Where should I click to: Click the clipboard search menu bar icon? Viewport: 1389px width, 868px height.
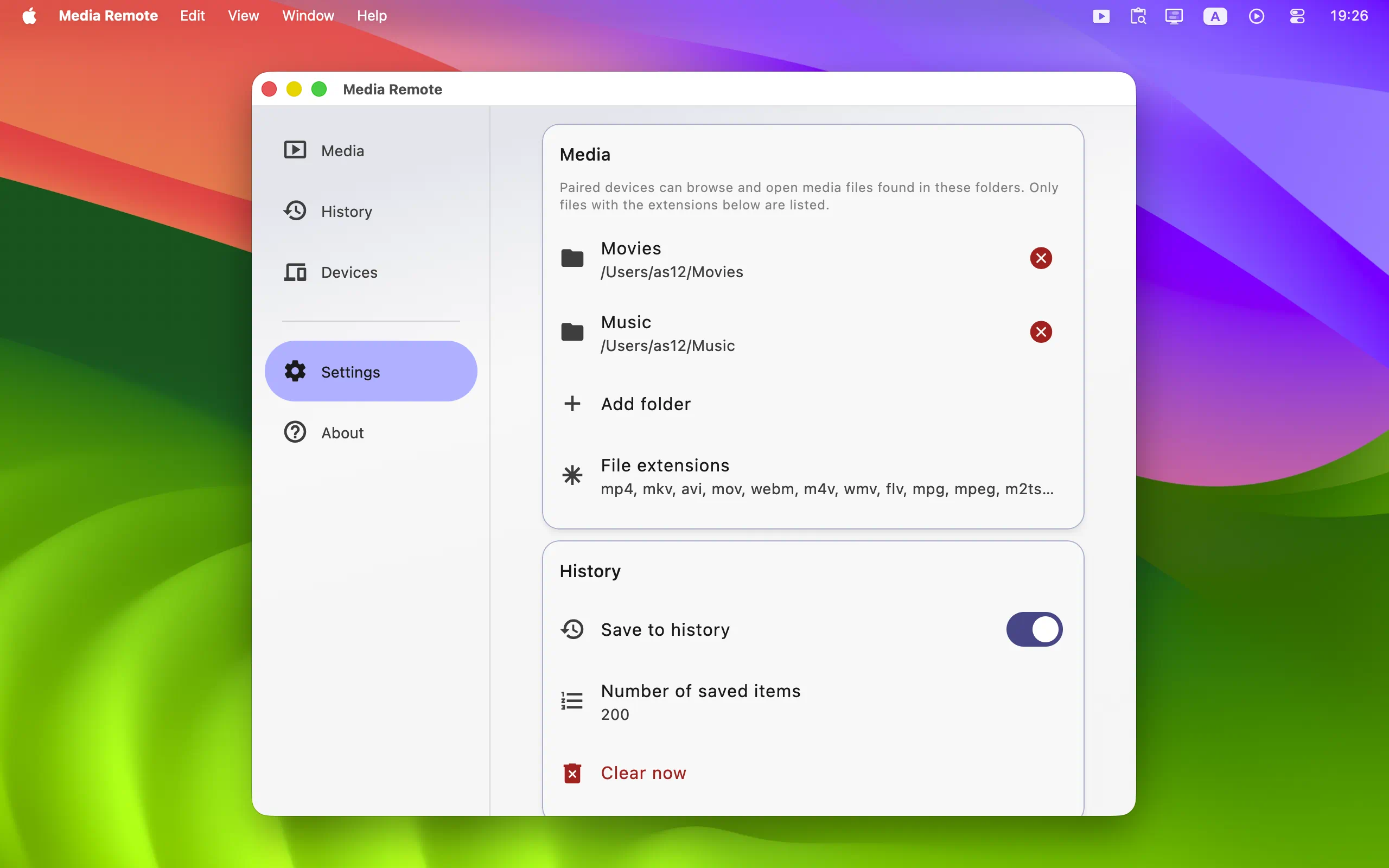pos(1138,16)
